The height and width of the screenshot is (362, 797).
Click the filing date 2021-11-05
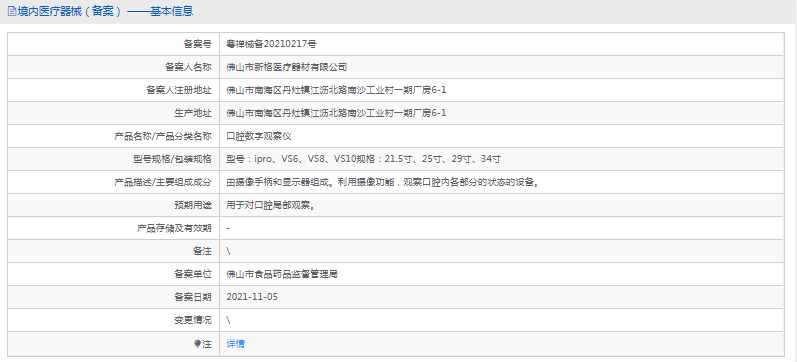252,297
